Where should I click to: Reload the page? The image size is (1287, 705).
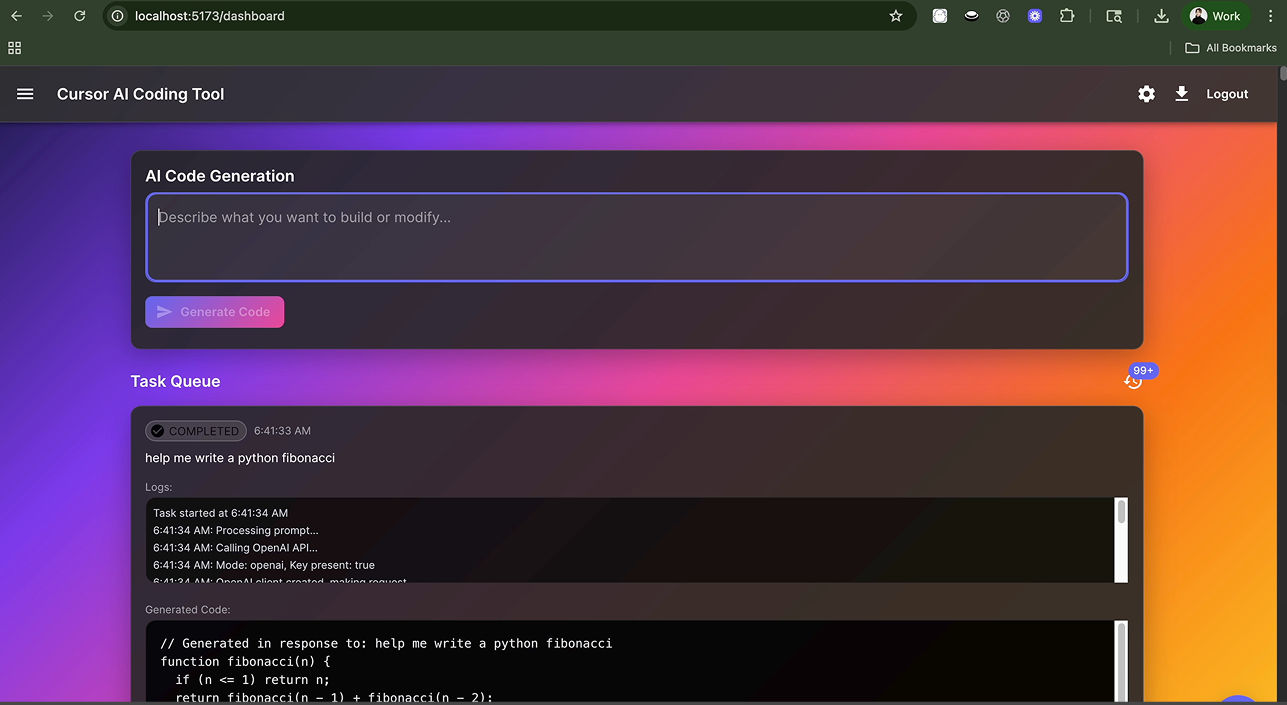tap(80, 16)
